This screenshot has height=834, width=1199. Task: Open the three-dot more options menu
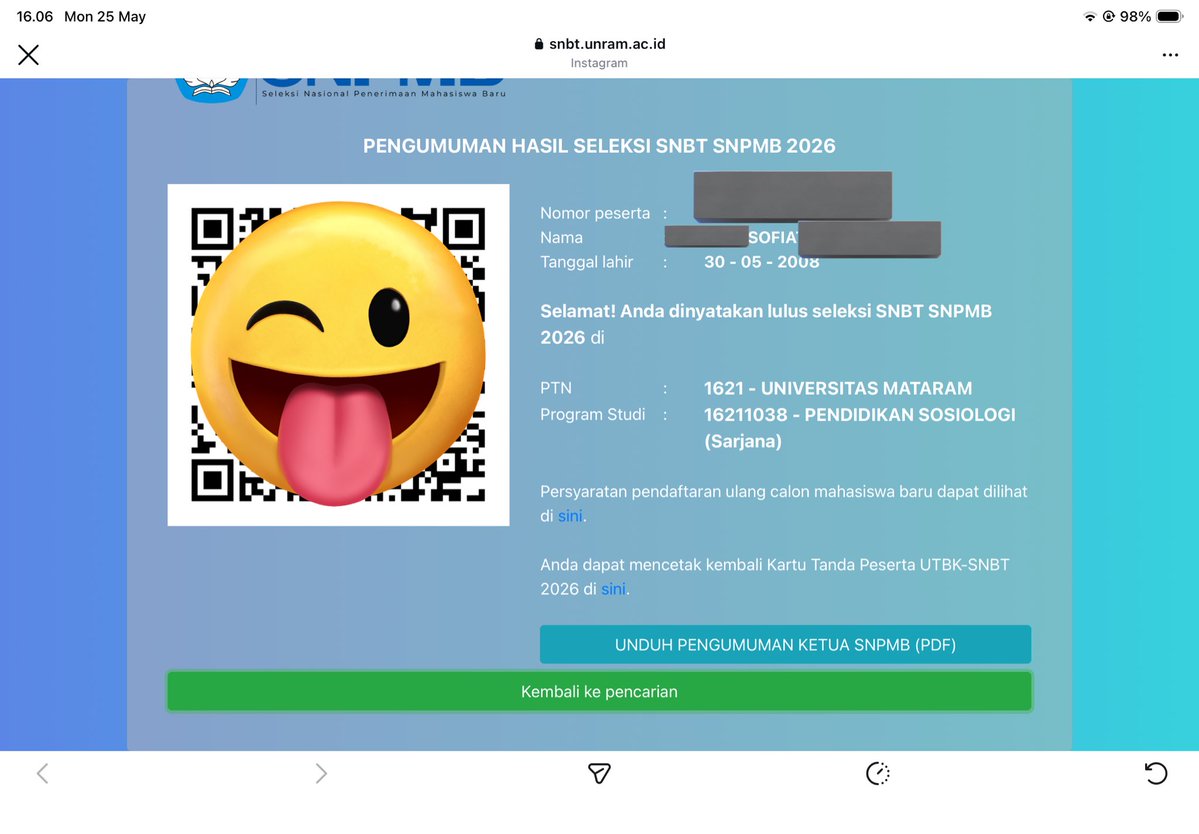(1170, 55)
